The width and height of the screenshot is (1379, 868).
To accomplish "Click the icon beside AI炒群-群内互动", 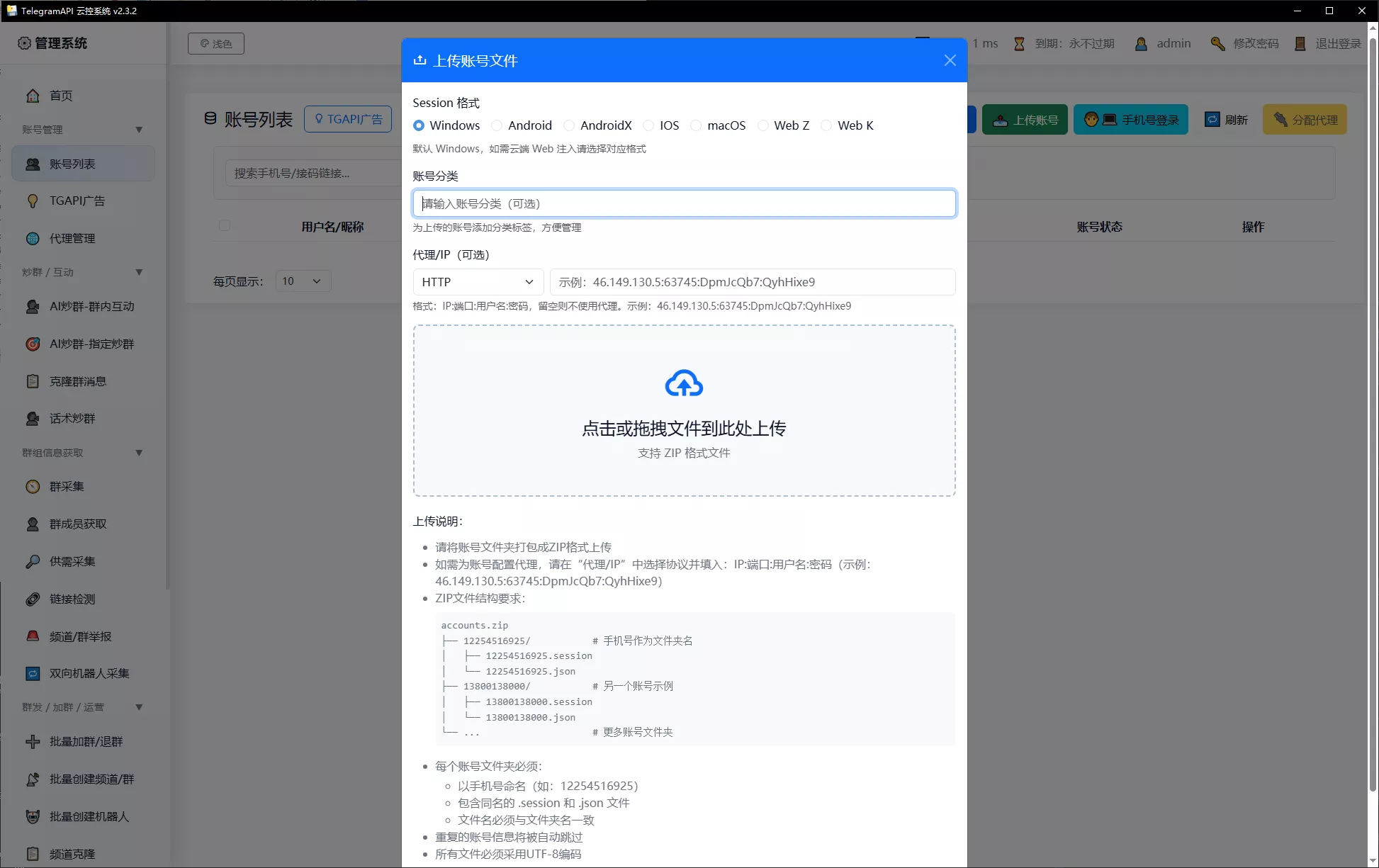I will (33, 306).
